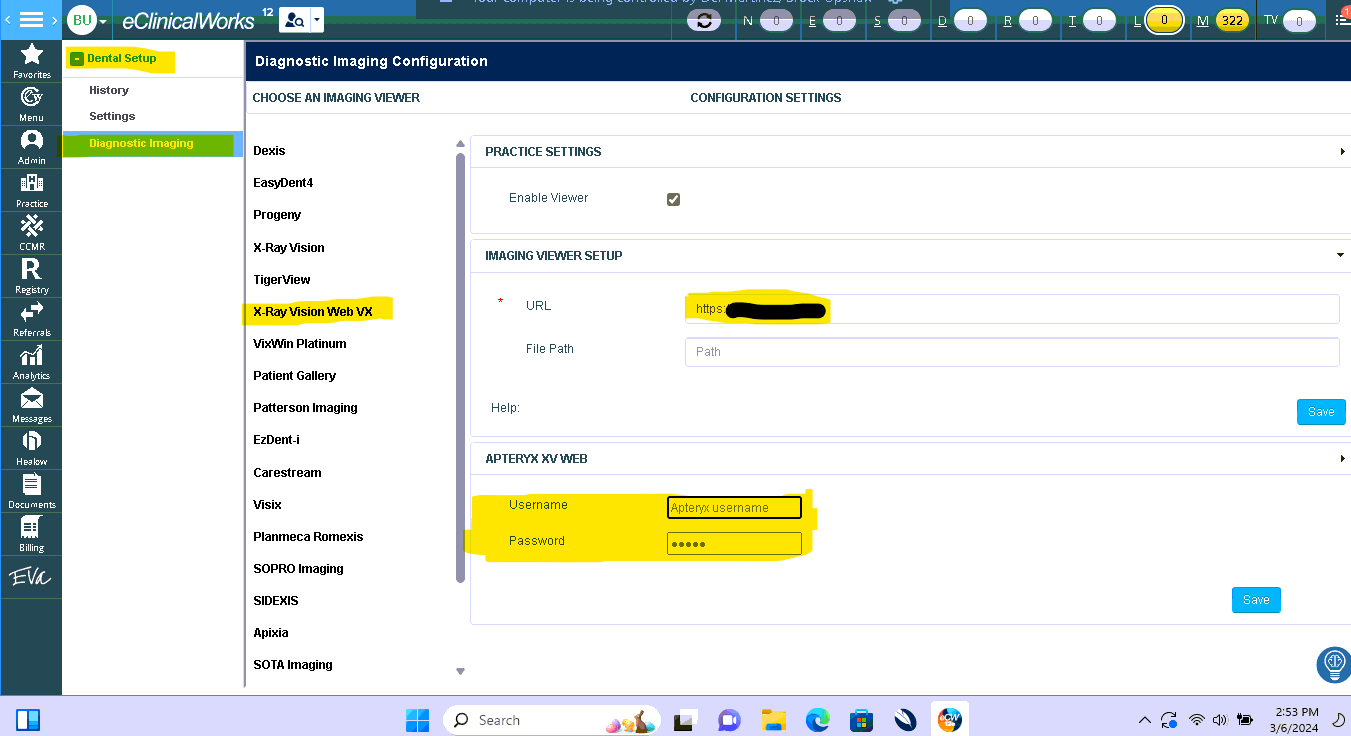Save the Apteryx XV Web credentials
The width and height of the screenshot is (1351, 736).
click(x=1256, y=600)
